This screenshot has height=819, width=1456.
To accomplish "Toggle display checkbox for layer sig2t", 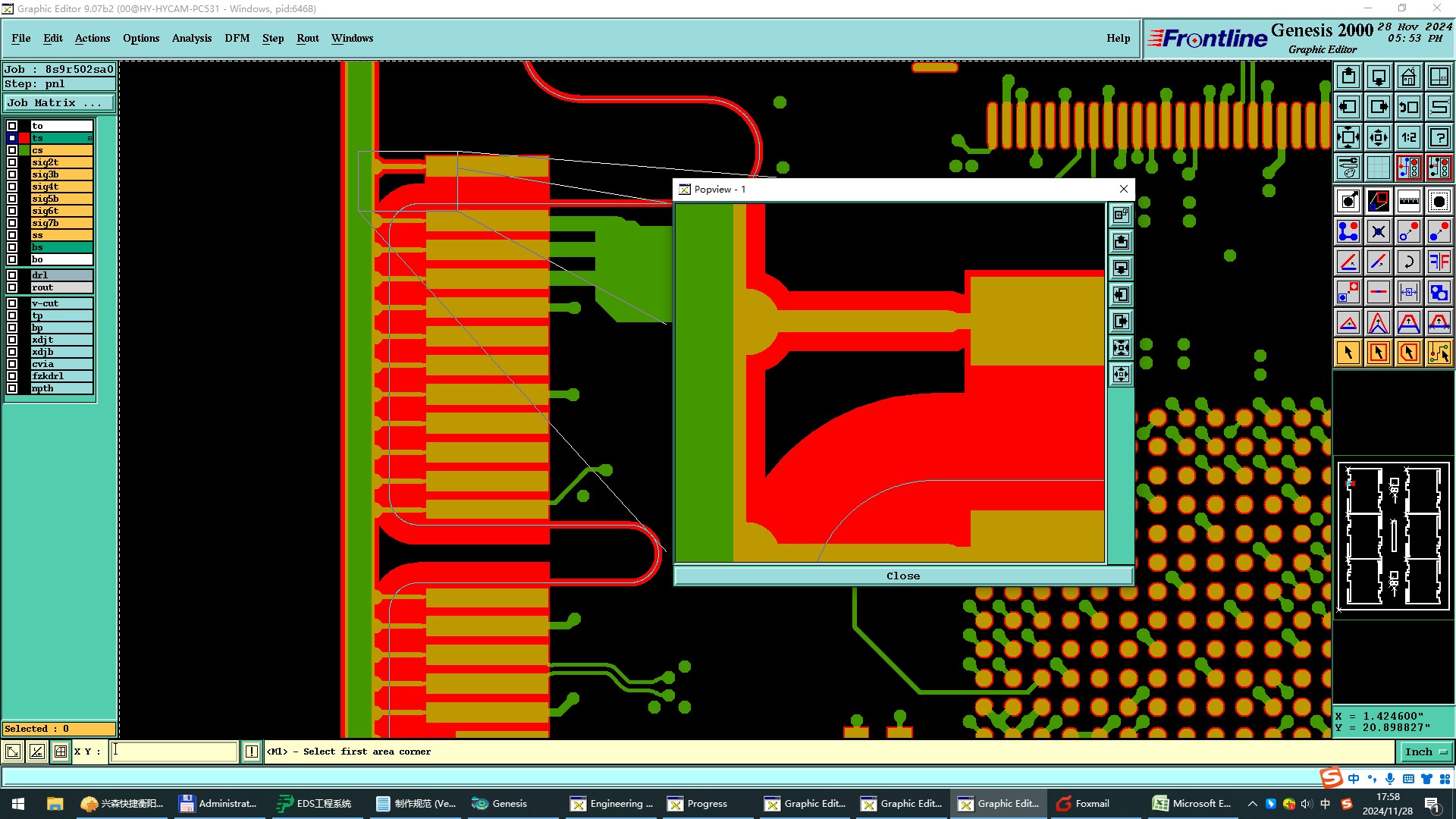I will click(x=12, y=162).
